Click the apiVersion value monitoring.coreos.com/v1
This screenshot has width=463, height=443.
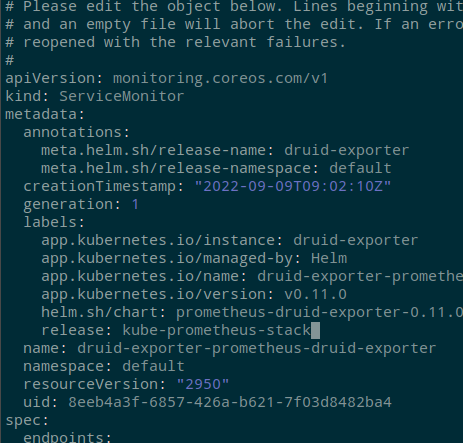point(220,79)
